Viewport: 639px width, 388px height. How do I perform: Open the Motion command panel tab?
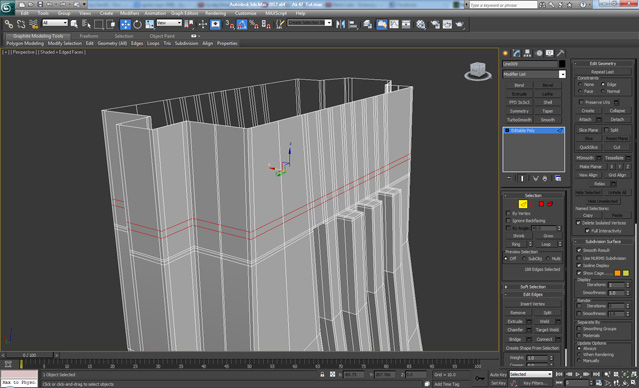[539, 53]
